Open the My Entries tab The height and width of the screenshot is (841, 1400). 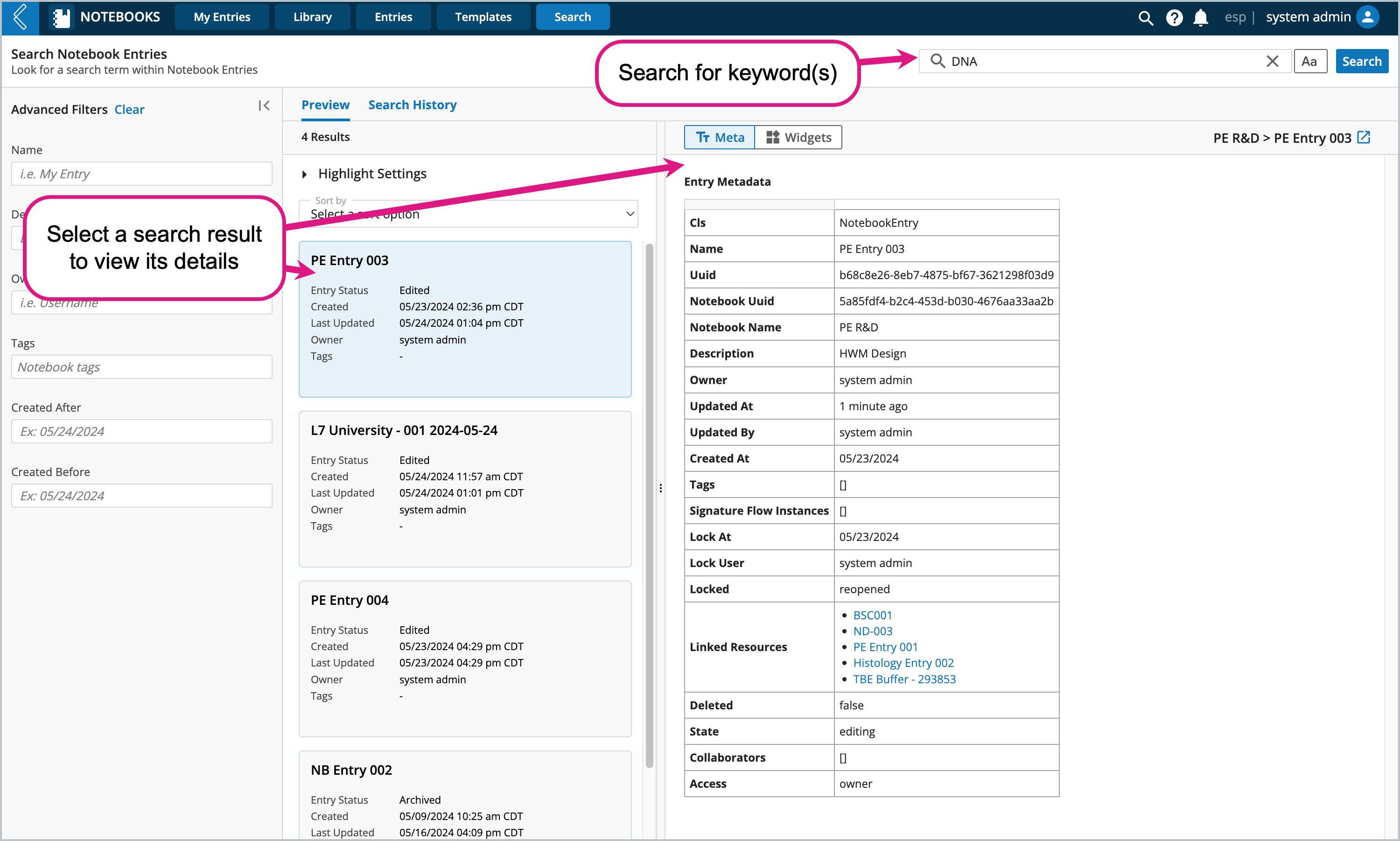coord(222,17)
